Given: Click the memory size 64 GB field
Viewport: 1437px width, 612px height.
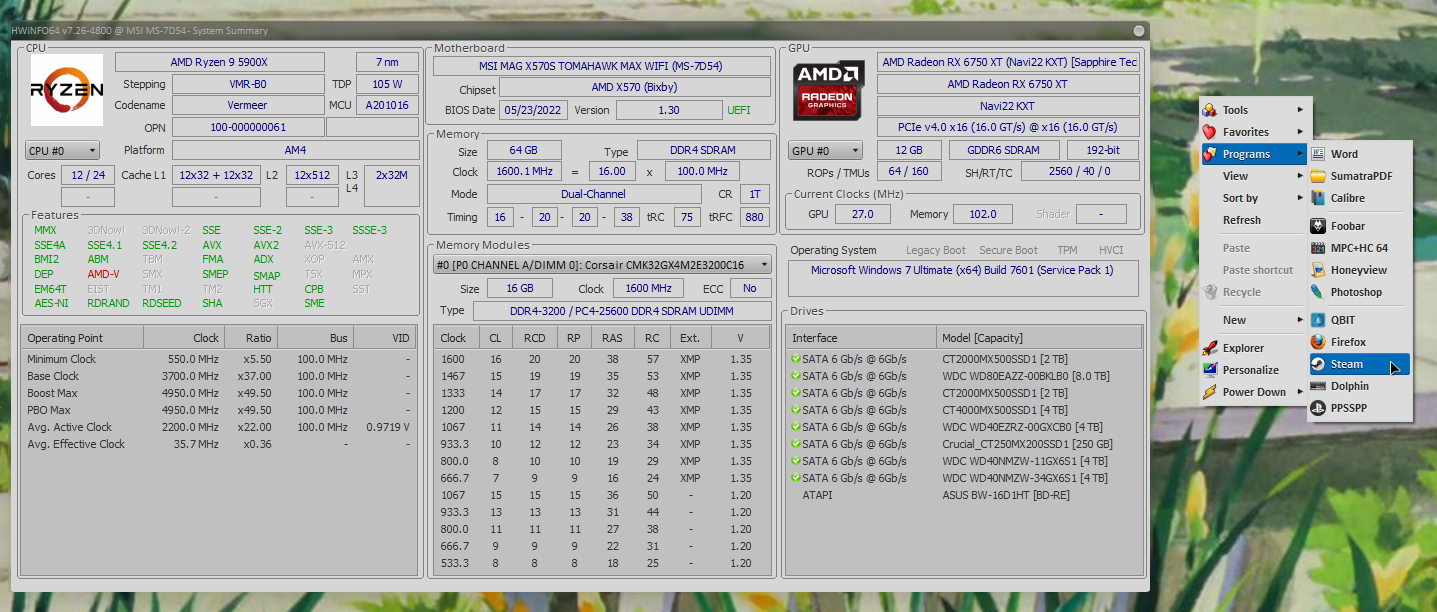Looking at the screenshot, I should point(524,151).
